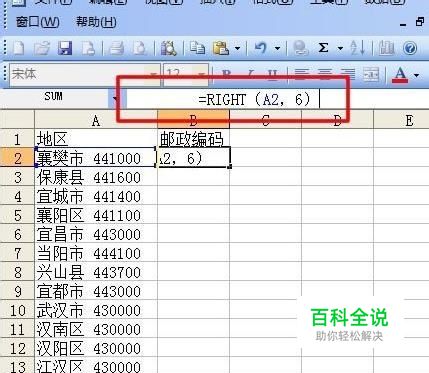429x373 pixels.
Task: Click cell 兴山县 443700
Action: coord(96,272)
